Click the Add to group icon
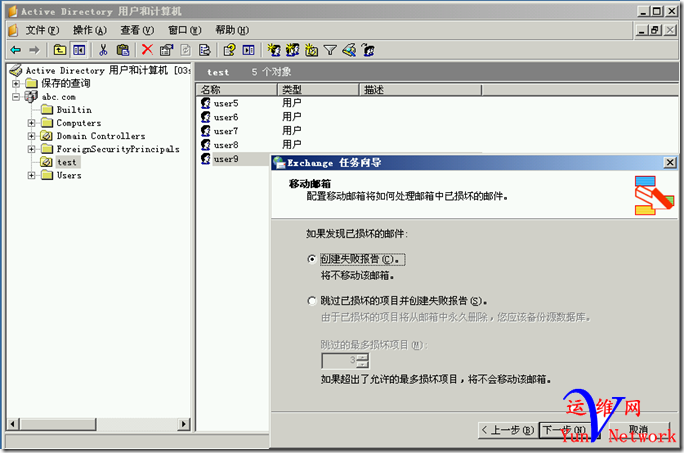The image size is (684, 453). pyautogui.click(x=368, y=50)
